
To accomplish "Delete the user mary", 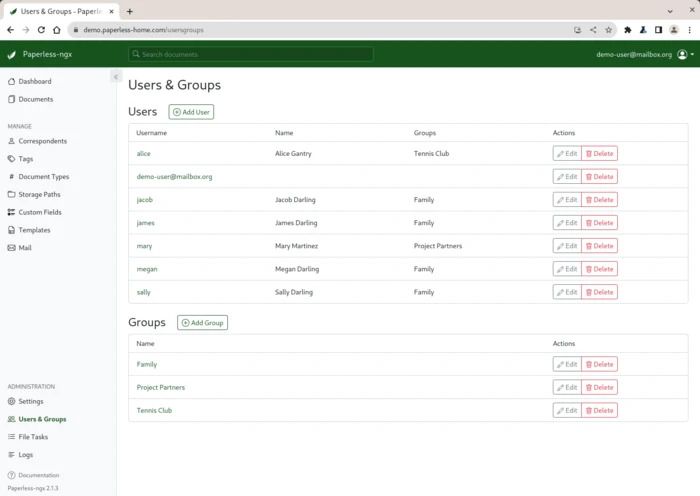I will tap(600, 246).
